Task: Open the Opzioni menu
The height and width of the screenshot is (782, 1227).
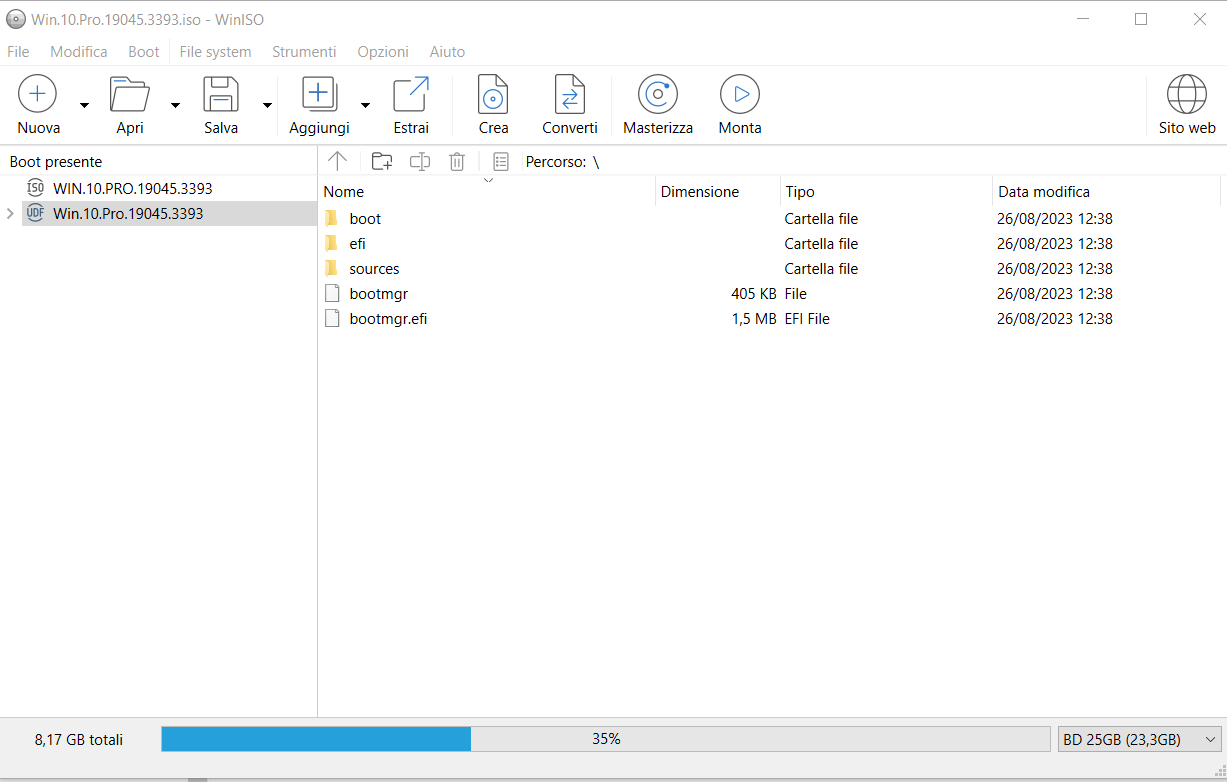Action: 383,52
